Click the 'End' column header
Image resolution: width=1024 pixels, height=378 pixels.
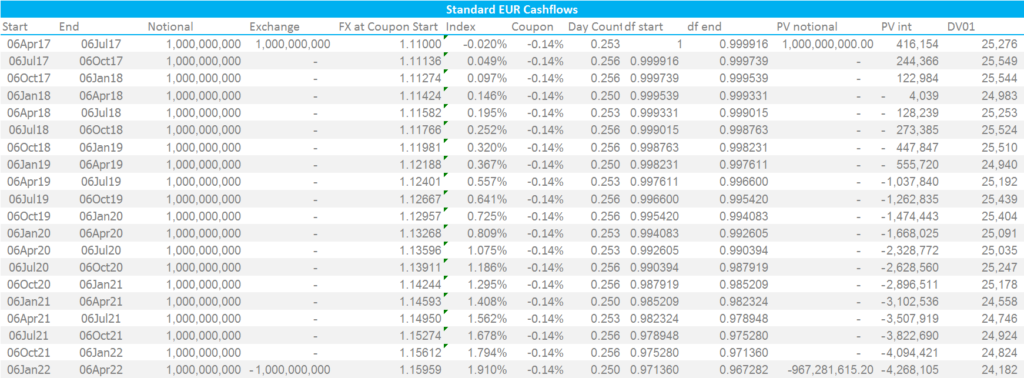click(x=69, y=27)
